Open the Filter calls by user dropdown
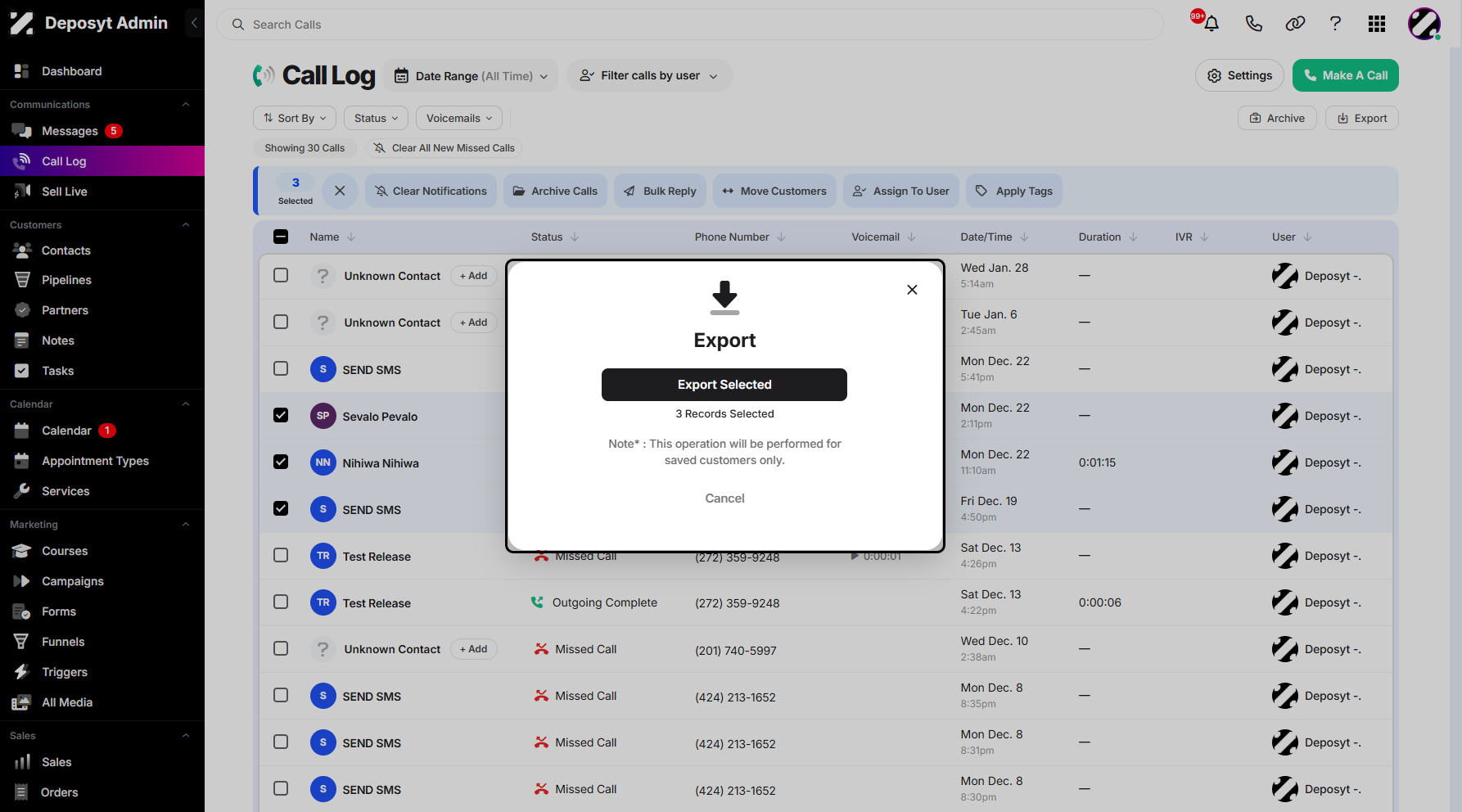1462x812 pixels. coord(649,76)
